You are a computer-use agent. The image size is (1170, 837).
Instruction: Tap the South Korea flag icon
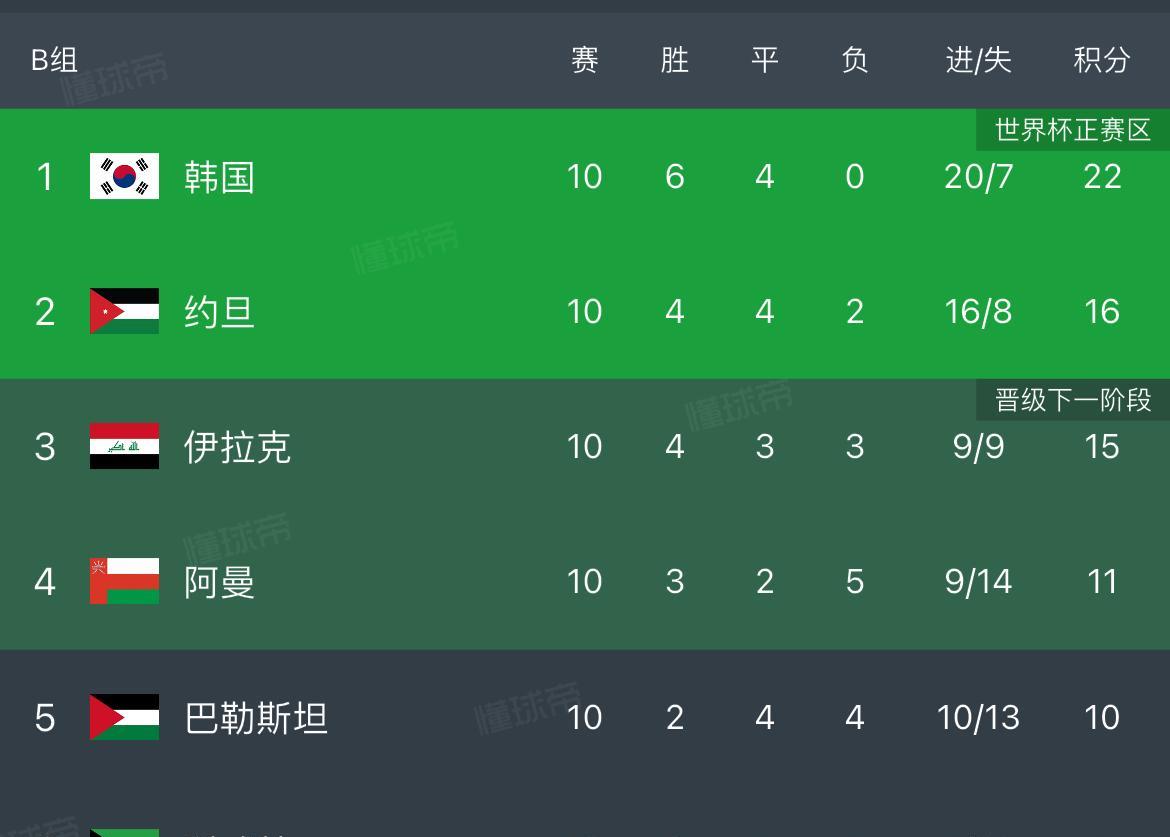click(x=124, y=176)
